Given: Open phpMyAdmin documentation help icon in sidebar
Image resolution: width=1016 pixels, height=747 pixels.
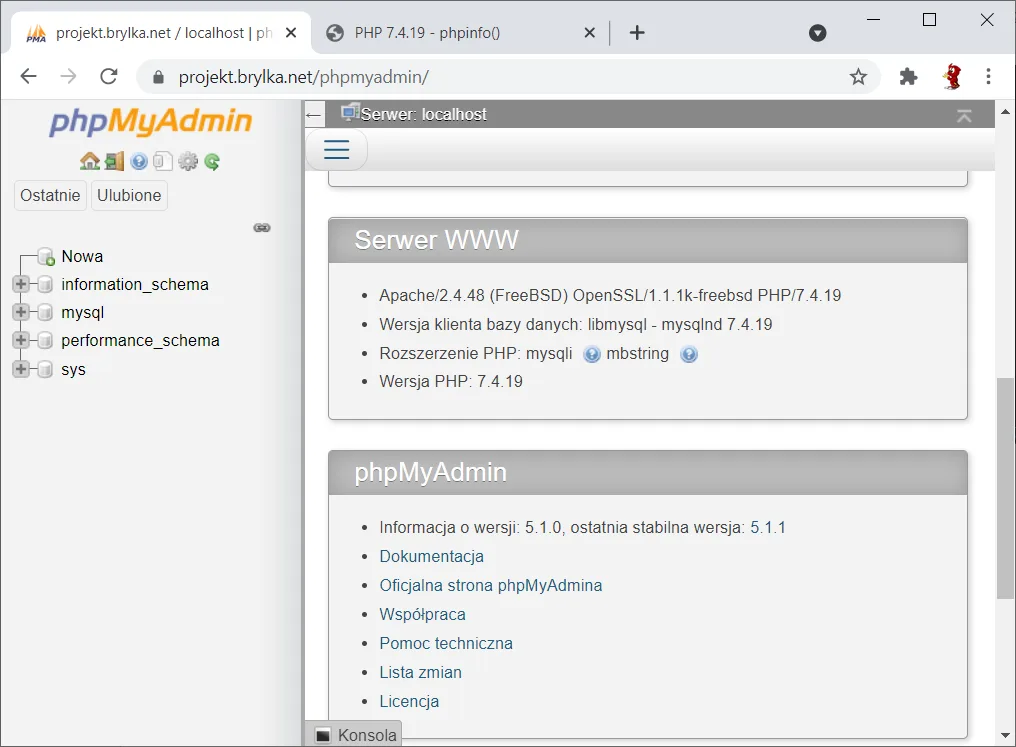Looking at the screenshot, I should 139,161.
